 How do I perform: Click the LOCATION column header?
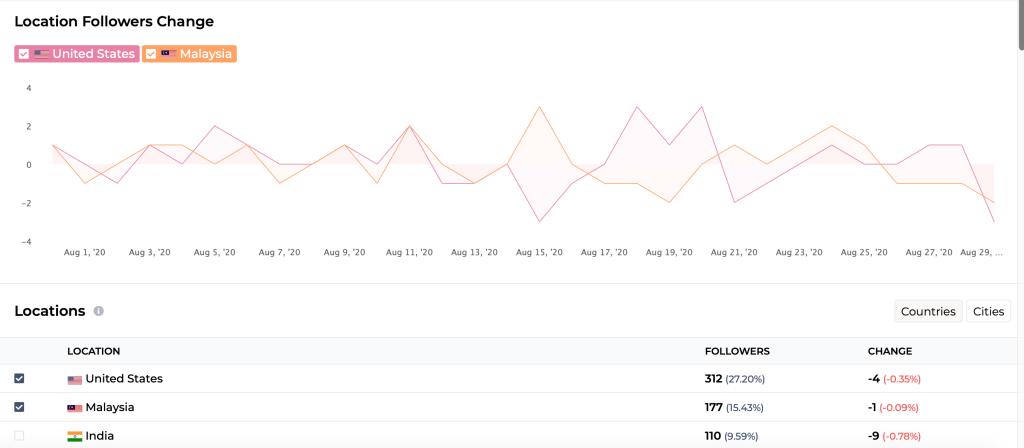93,351
